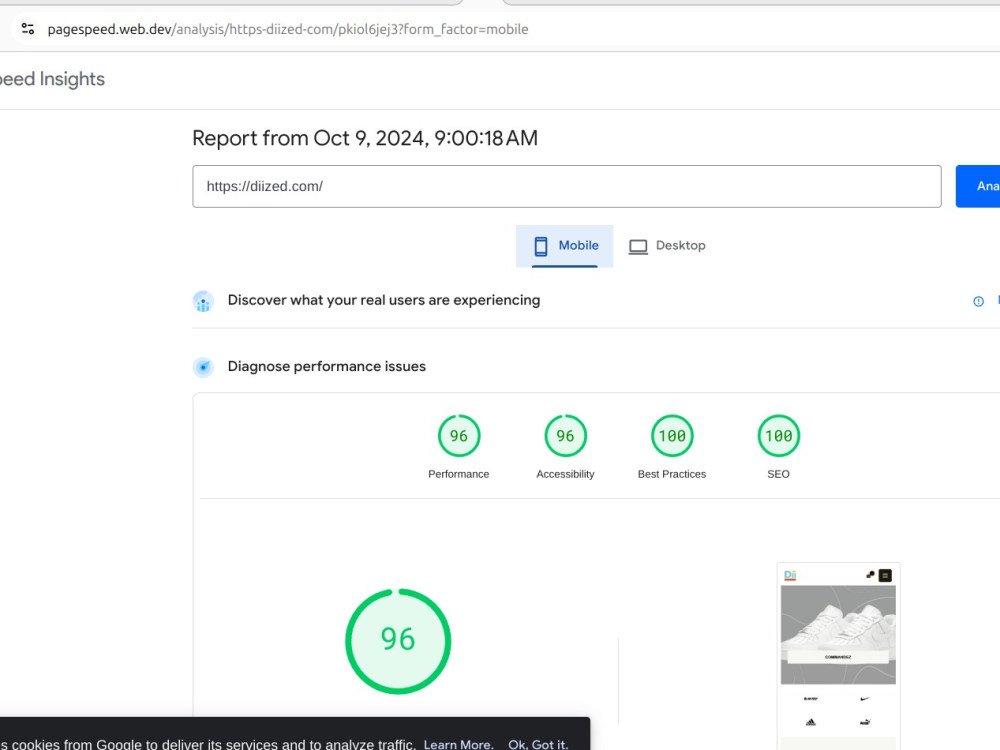Click 'Discover what your real users are experiencing'
The height and width of the screenshot is (750, 1000).
pyautogui.click(x=383, y=300)
